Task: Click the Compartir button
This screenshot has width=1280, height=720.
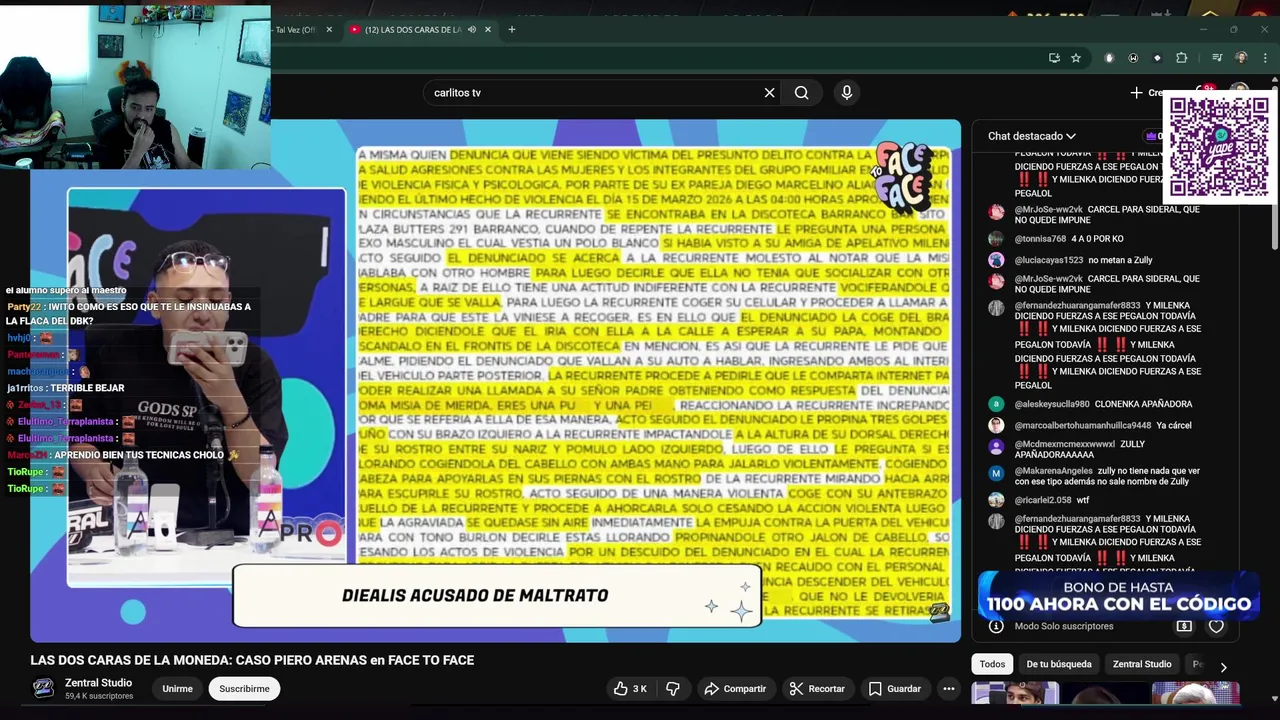Action: coord(735,689)
